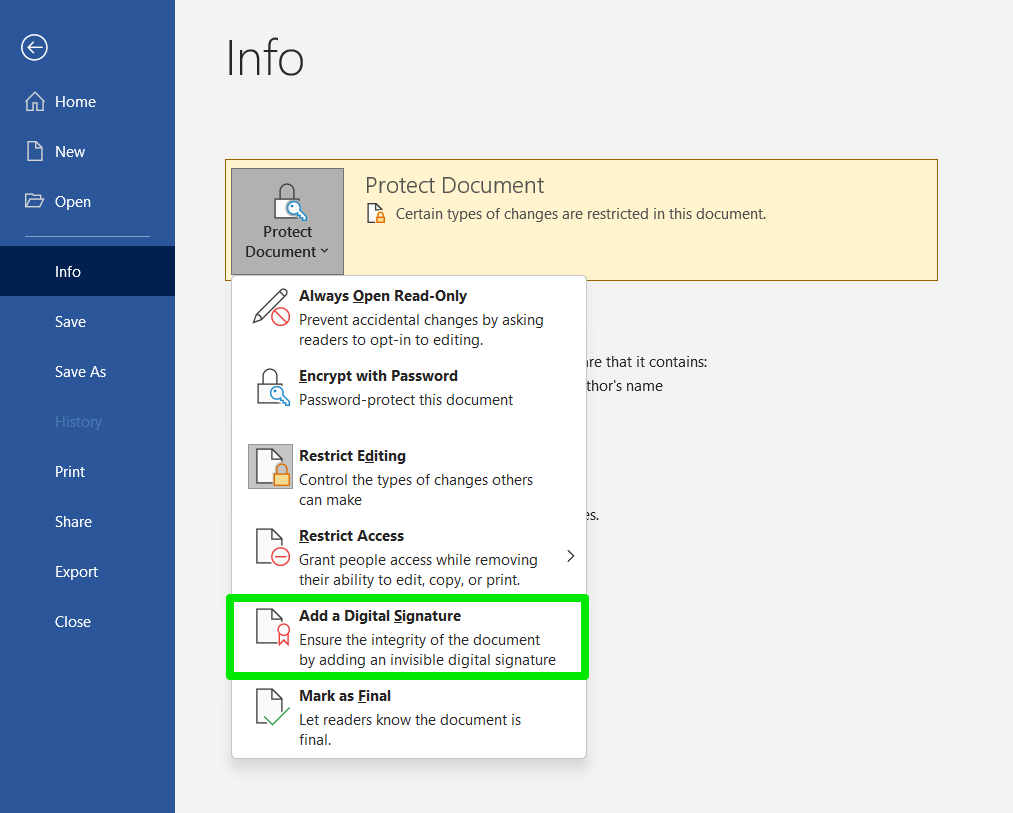Click the New blank page icon
Image resolution: width=1013 pixels, height=813 pixels.
35,152
